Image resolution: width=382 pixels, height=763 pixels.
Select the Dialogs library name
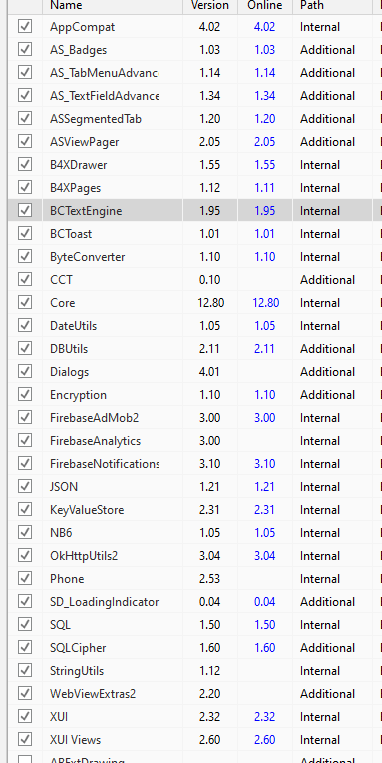[x=70, y=372]
